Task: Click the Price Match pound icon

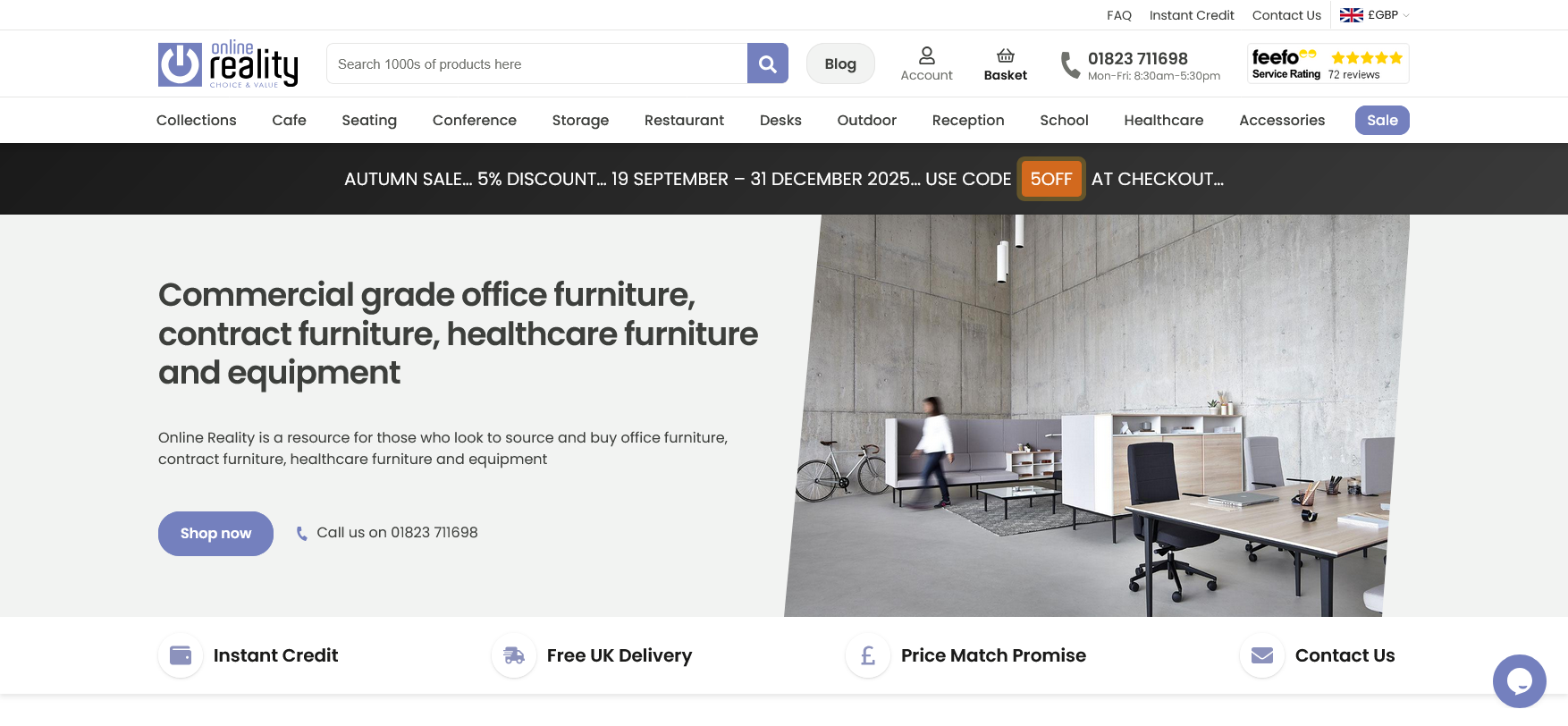Action: click(x=868, y=655)
